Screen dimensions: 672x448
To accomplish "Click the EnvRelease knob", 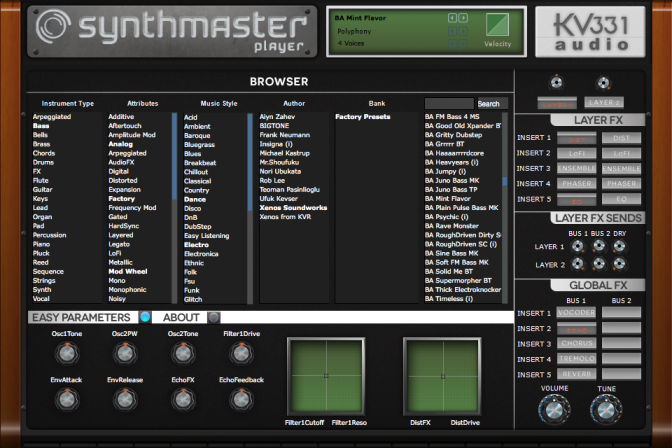I will coord(125,400).
